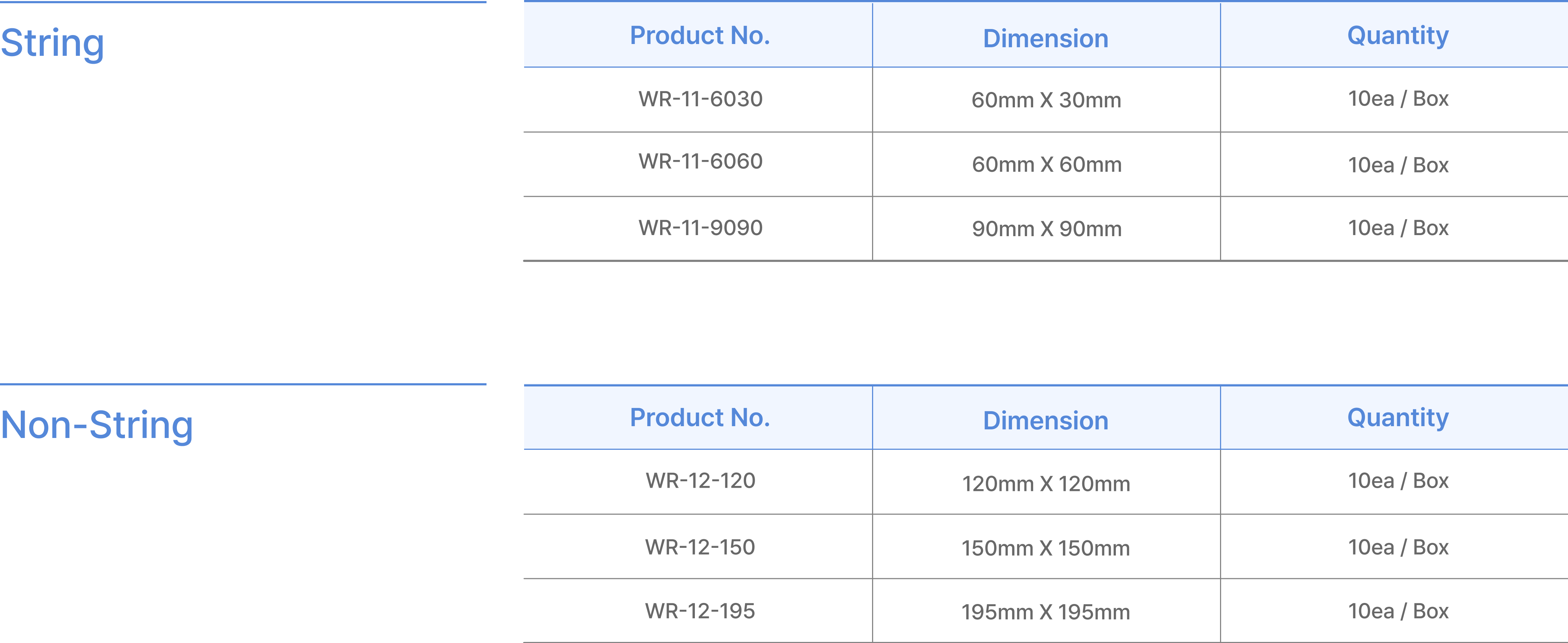Click the 60mm X 30mm dimension cell
The width and height of the screenshot is (1568, 643).
(1046, 101)
